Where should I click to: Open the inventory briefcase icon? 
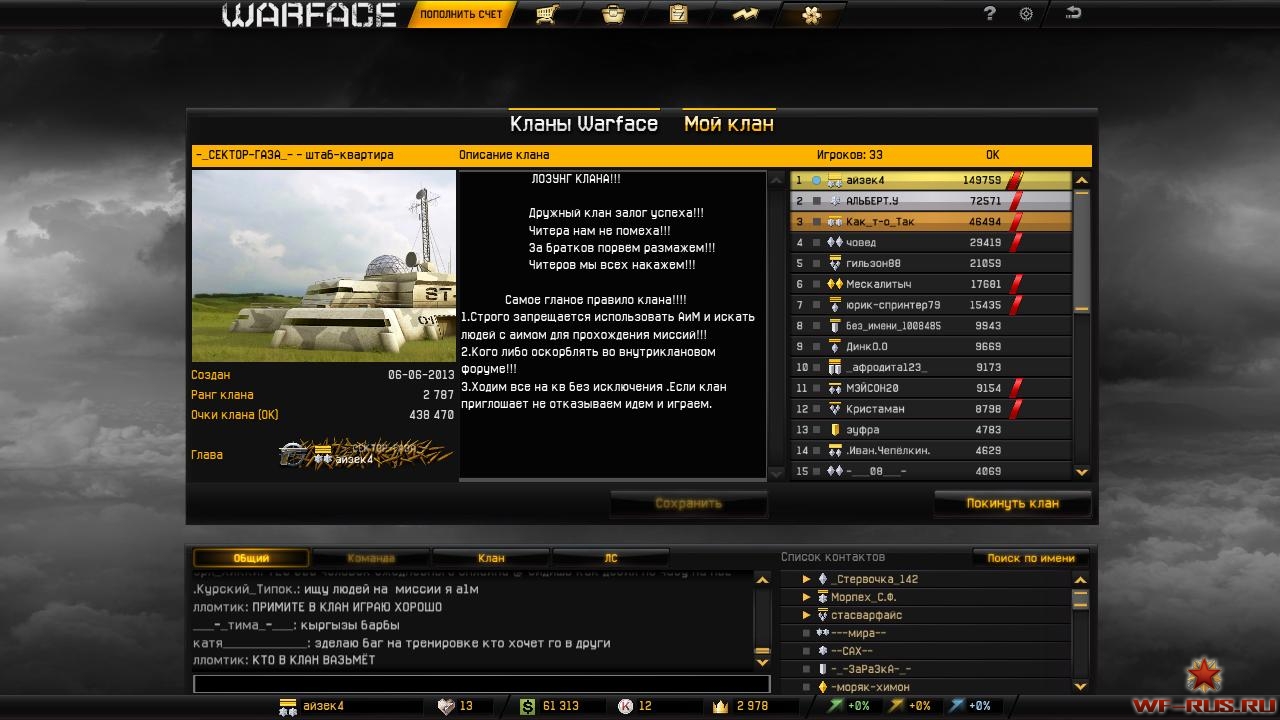point(613,14)
